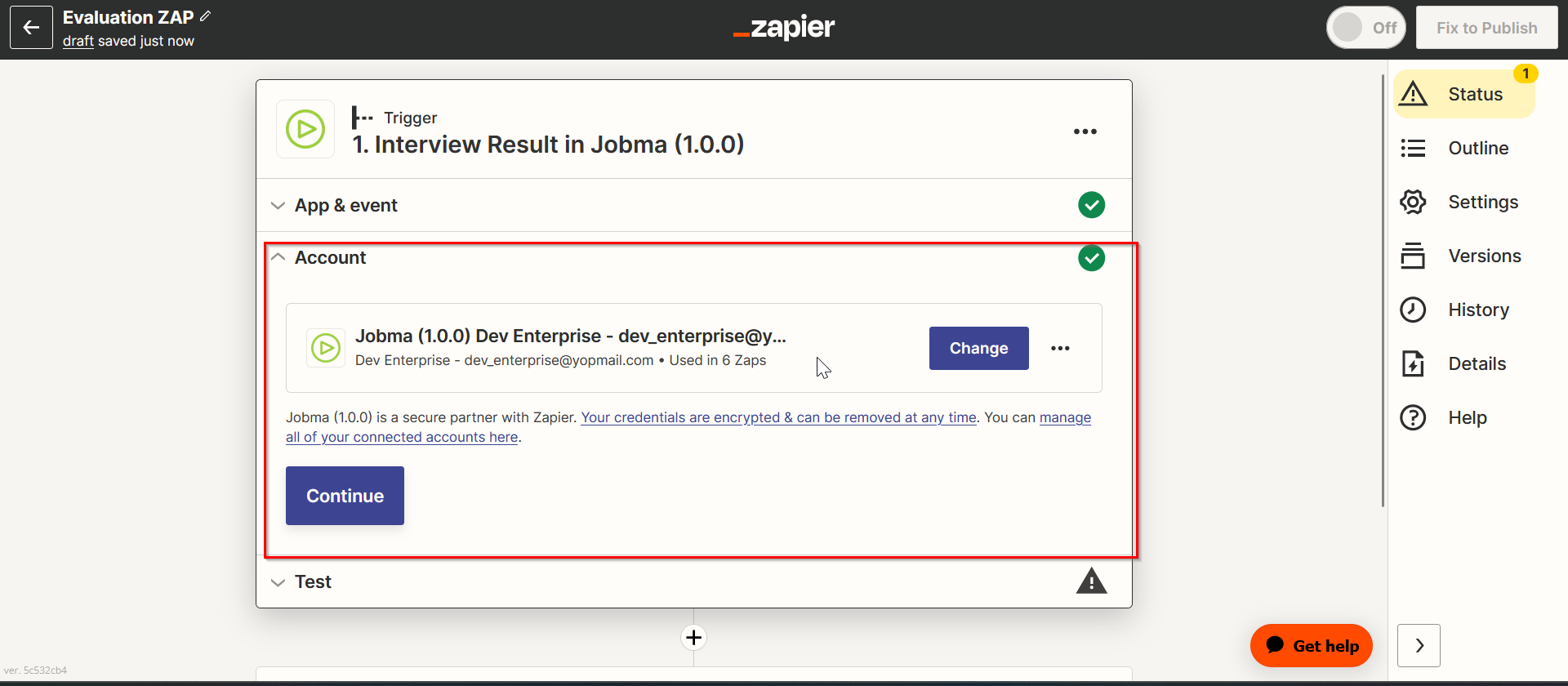1568x686 pixels.
Task: Click the Account section green checkmark
Action: tap(1091, 258)
